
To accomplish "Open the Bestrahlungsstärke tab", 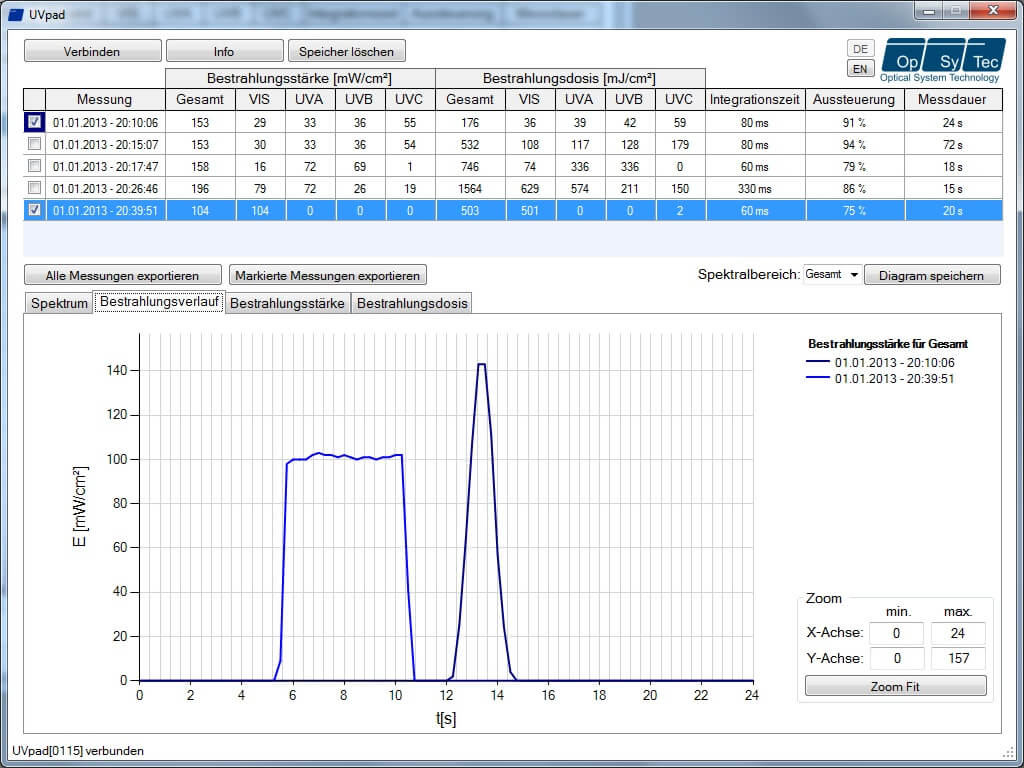I will coord(287,303).
